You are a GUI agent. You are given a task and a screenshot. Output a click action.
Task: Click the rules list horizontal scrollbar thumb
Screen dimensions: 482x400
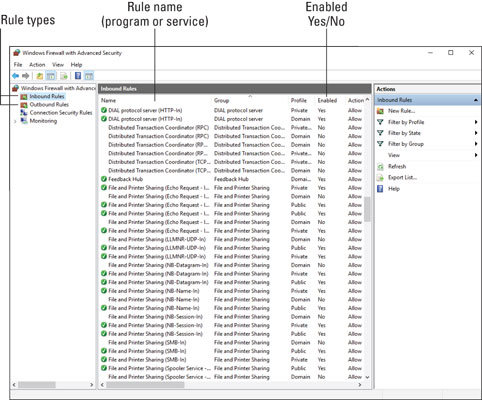pyautogui.click(x=145, y=385)
